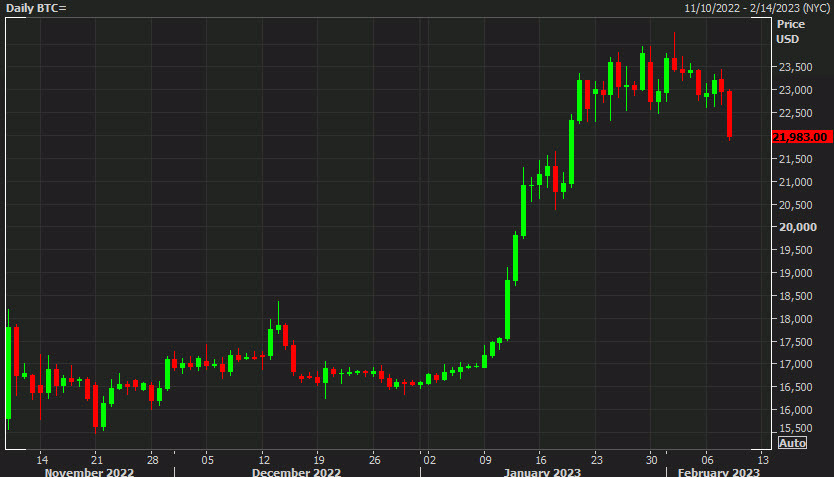This screenshot has height=477, width=834.
Task: Click the 15,500 price axis label
Action: [796, 428]
